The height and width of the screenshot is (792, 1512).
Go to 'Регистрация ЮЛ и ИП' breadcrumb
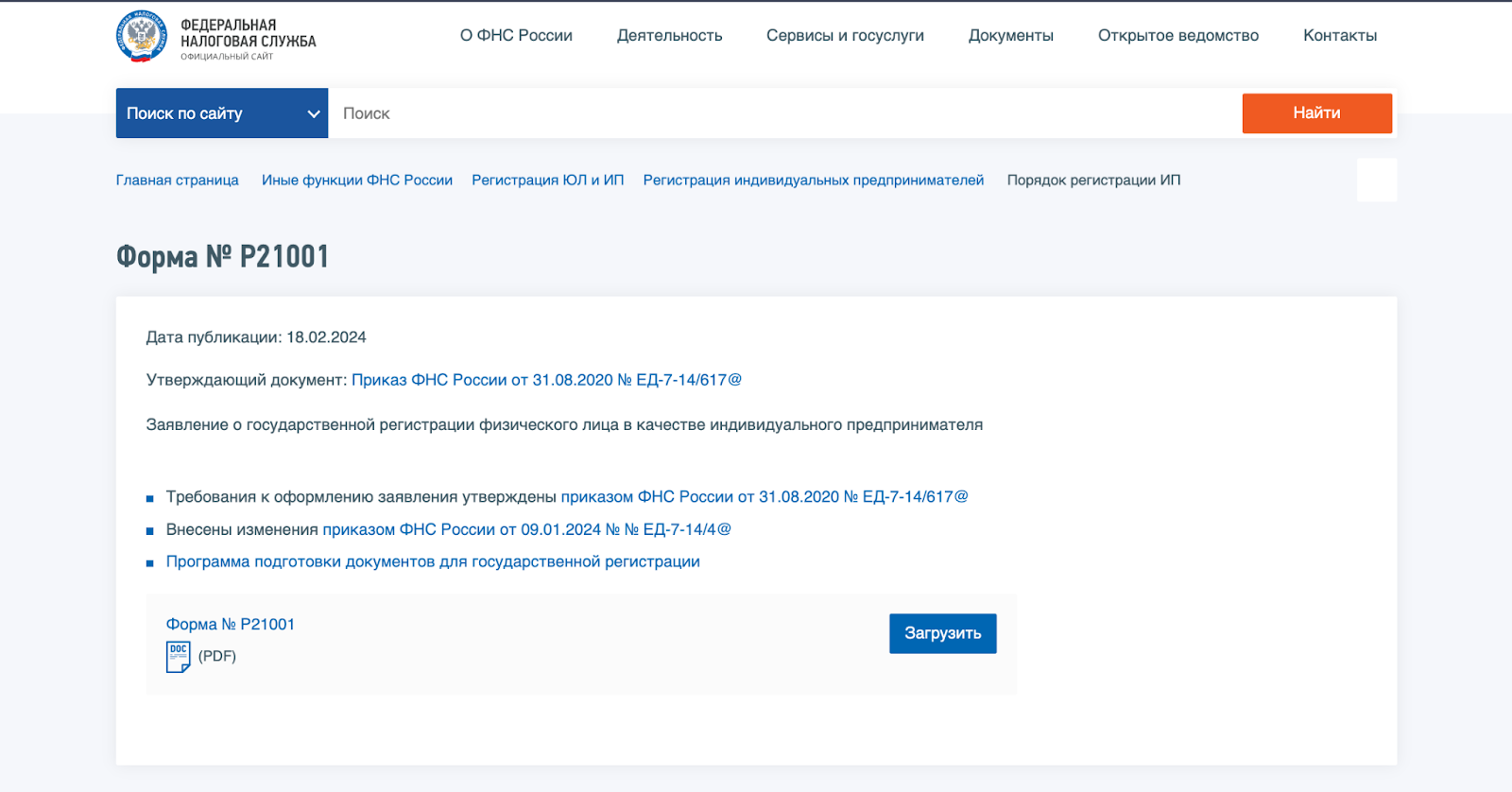pyautogui.click(x=548, y=181)
